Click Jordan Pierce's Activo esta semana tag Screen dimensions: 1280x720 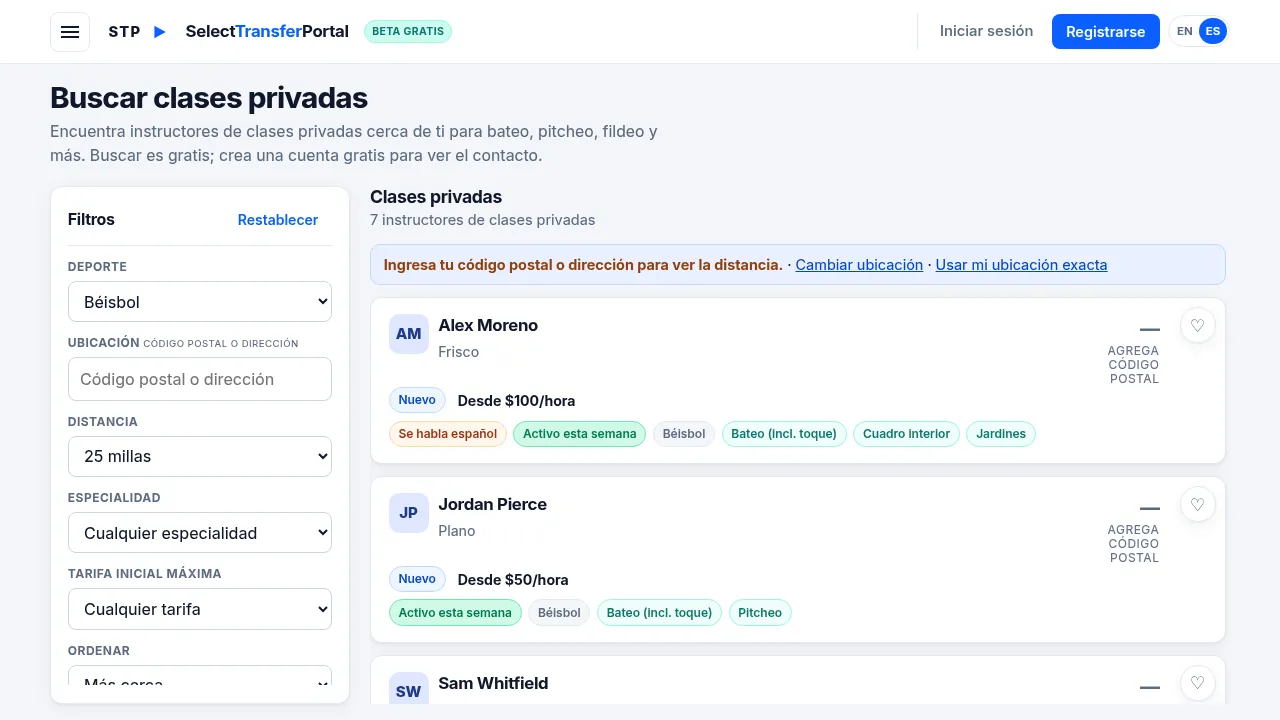455,613
